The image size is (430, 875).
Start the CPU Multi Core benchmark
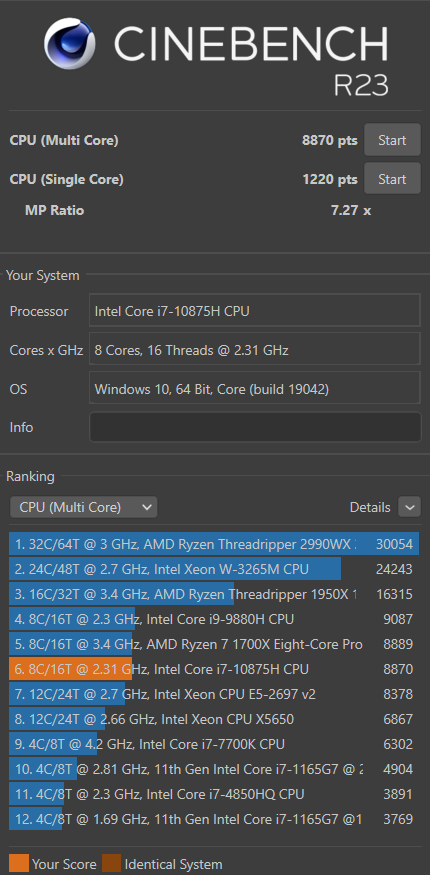coord(392,140)
